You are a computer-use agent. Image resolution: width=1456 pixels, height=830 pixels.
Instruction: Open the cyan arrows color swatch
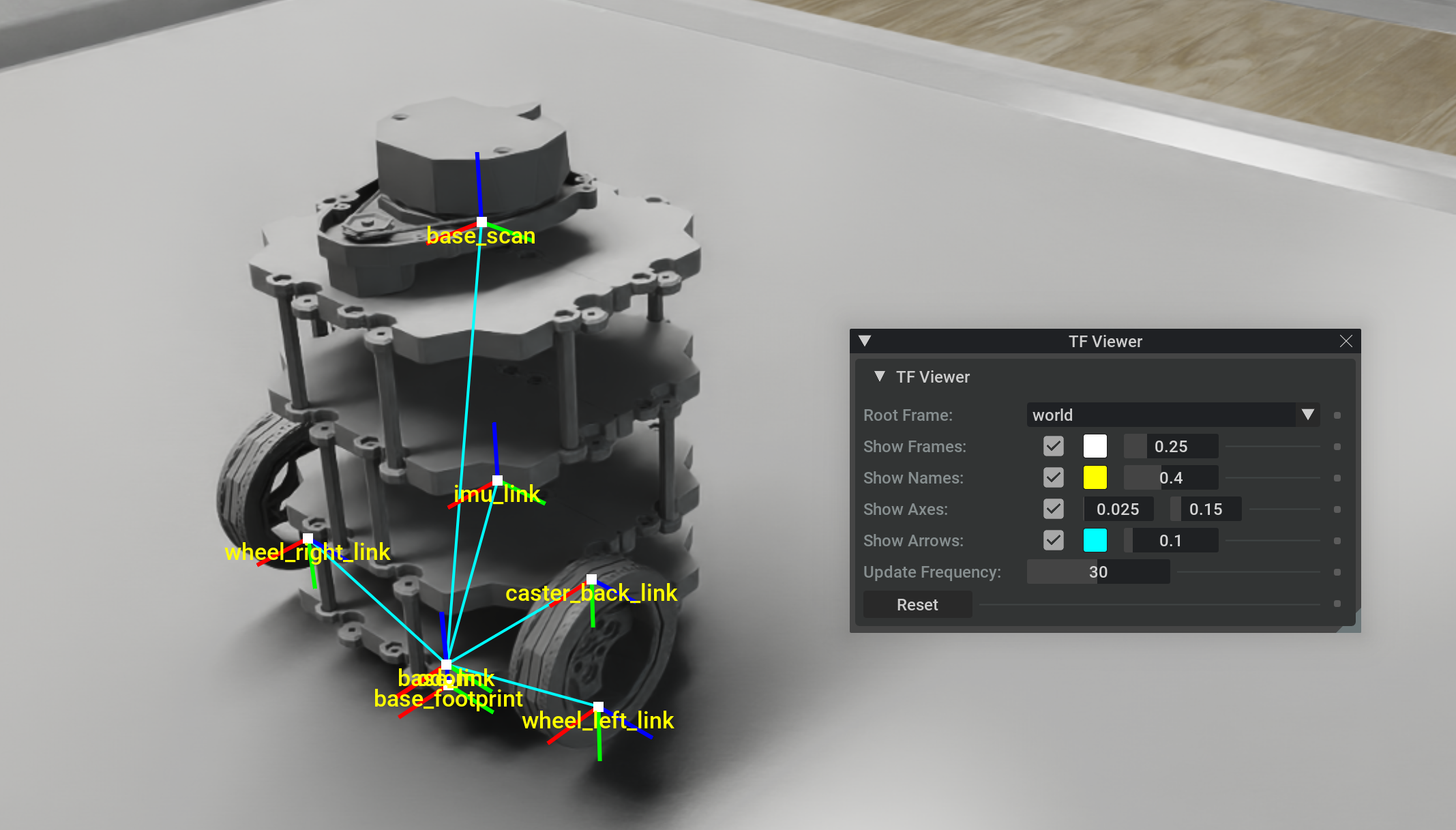[1095, 541]
